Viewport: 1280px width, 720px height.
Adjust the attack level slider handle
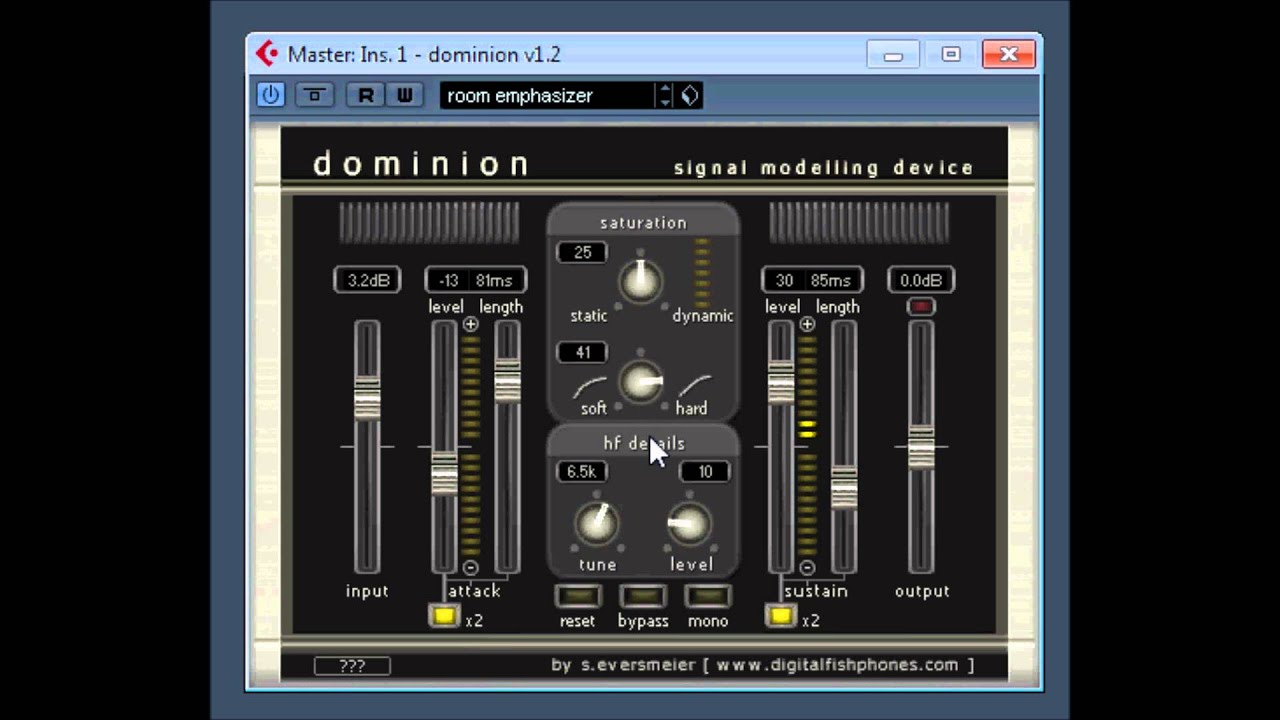coord(444,473)
